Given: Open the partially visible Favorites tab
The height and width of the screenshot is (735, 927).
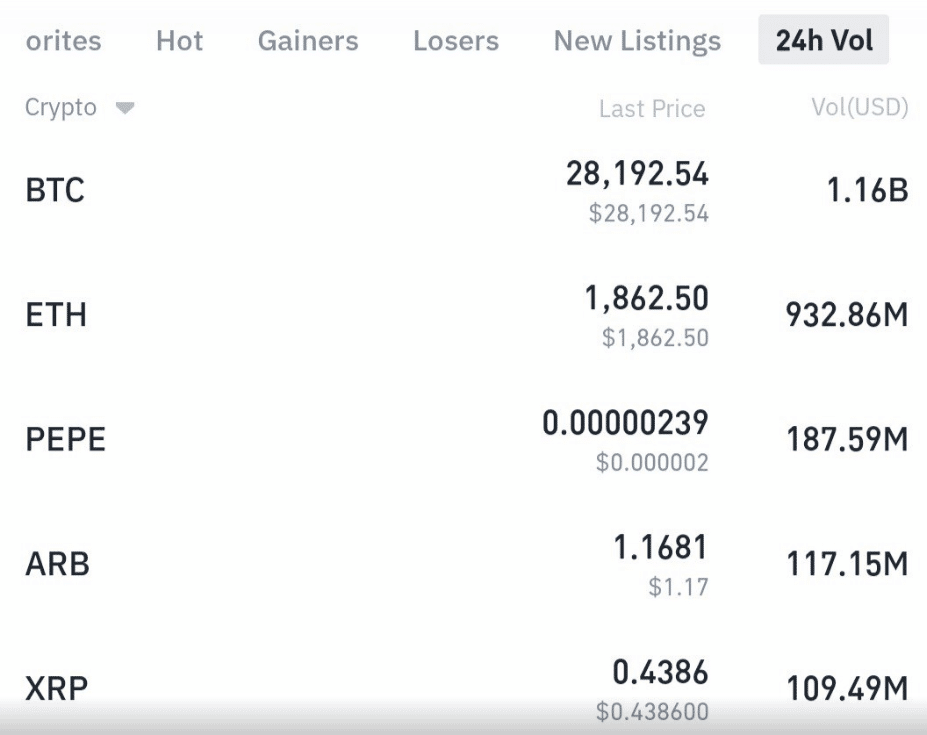Looking at the screenshot, I should (63, 41).
